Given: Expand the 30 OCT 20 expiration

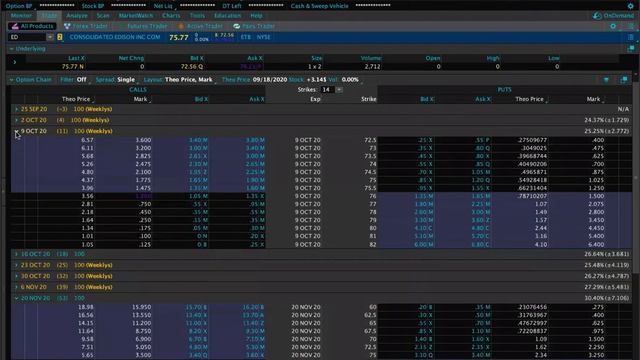Looking at the screenshot, I should coord(16,276).
